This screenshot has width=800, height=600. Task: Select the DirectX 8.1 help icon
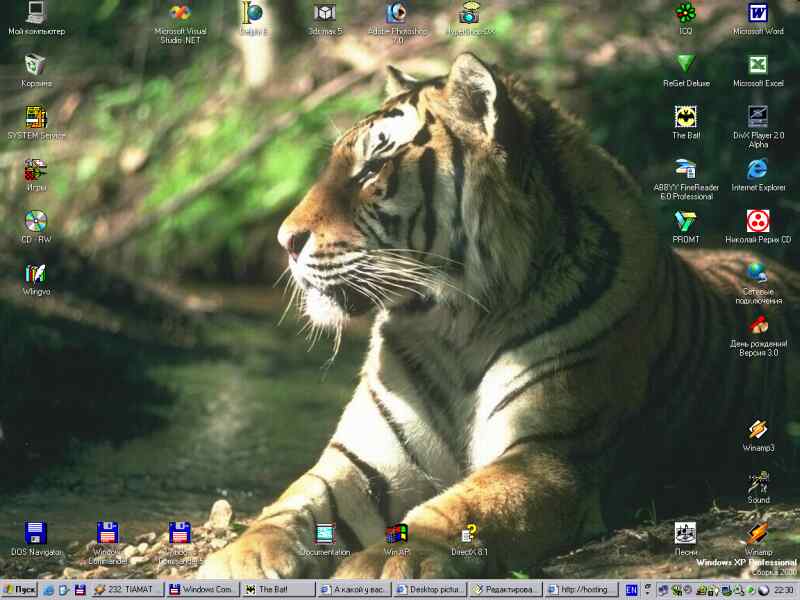tap(469, 534)
